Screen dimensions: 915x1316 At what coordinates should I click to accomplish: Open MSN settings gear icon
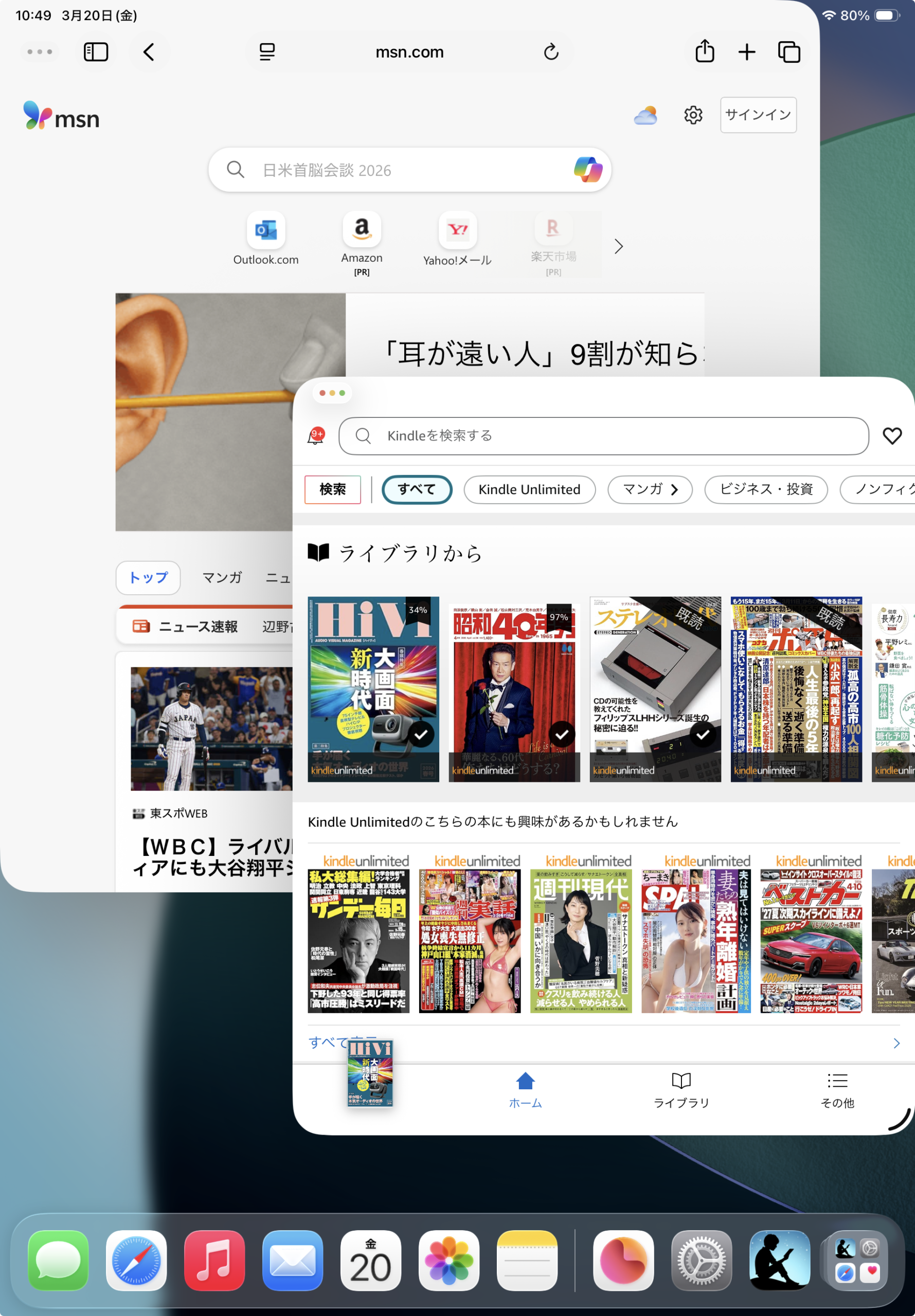point(693,115)
